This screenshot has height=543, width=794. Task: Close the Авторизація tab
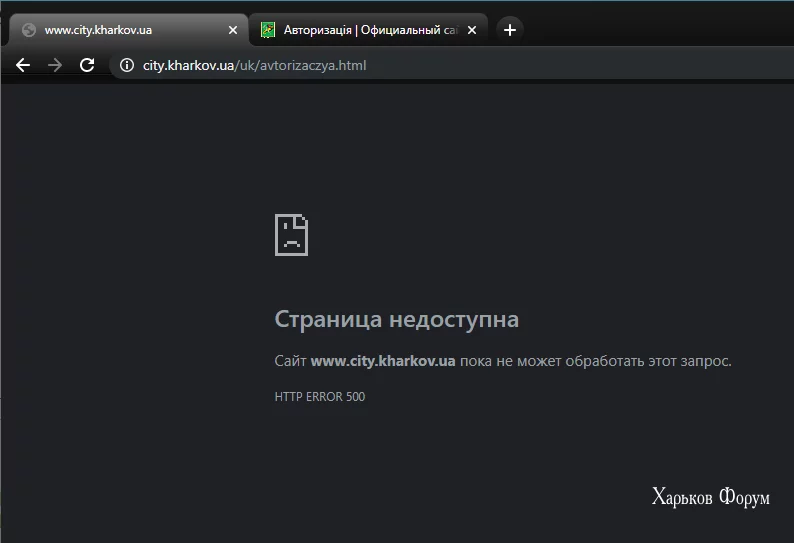point(472,30)
